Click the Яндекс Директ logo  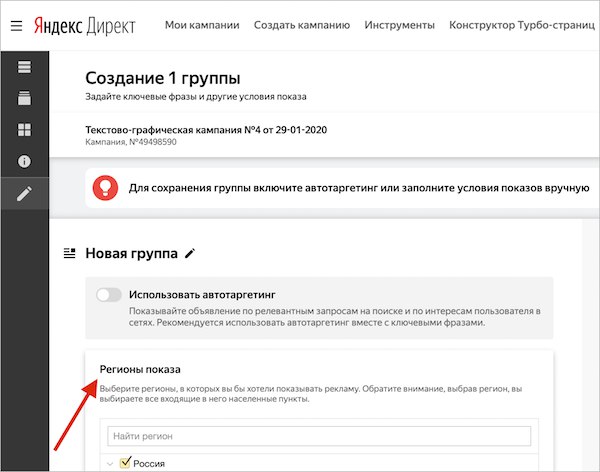85,26
